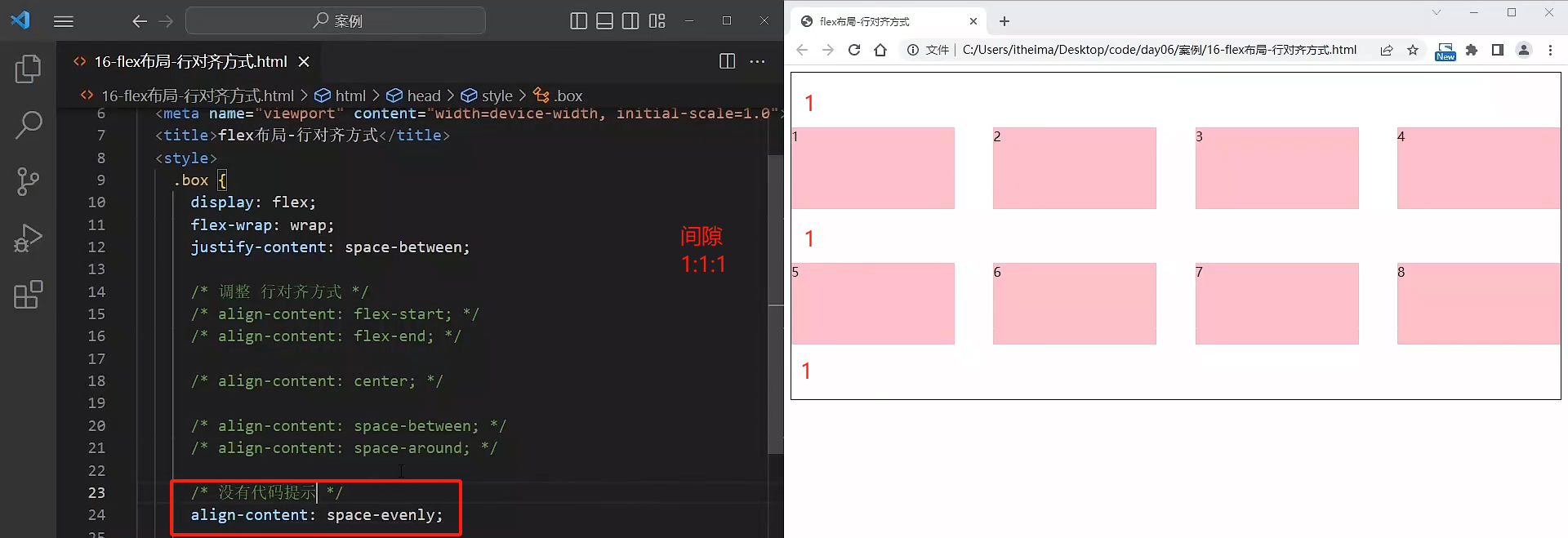Go forward in VS Code navigation history

point(166,21)
